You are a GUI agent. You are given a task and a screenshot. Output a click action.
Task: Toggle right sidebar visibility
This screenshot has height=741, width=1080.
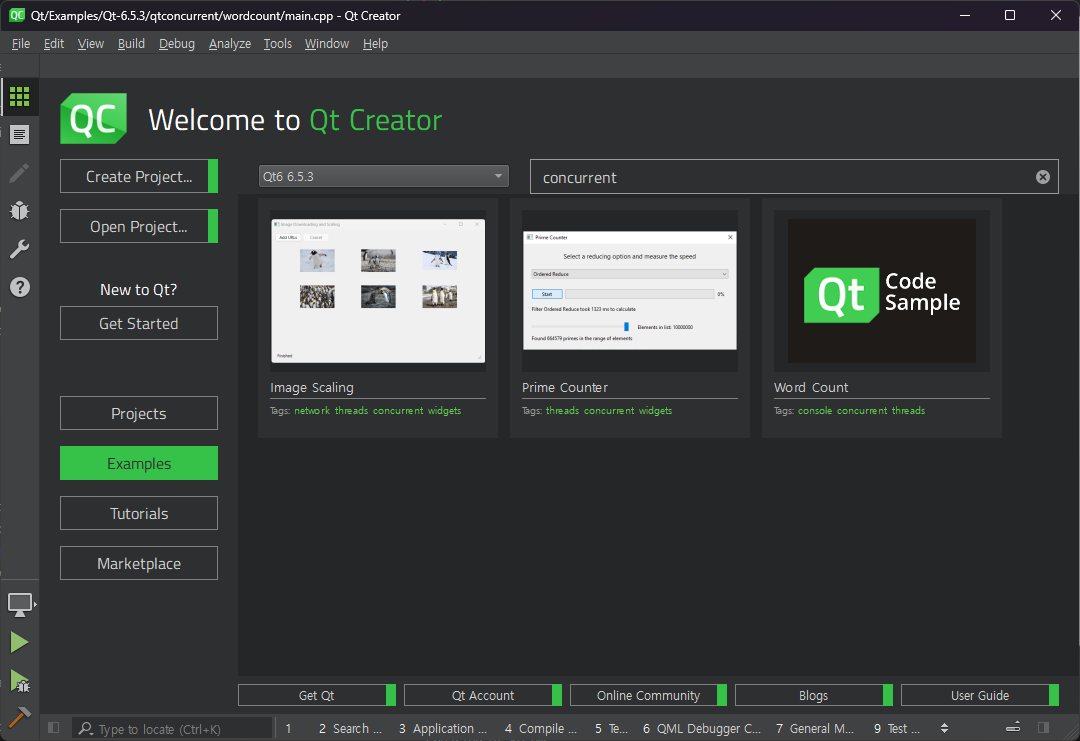pyautogui.click(x=1043, y=728)
